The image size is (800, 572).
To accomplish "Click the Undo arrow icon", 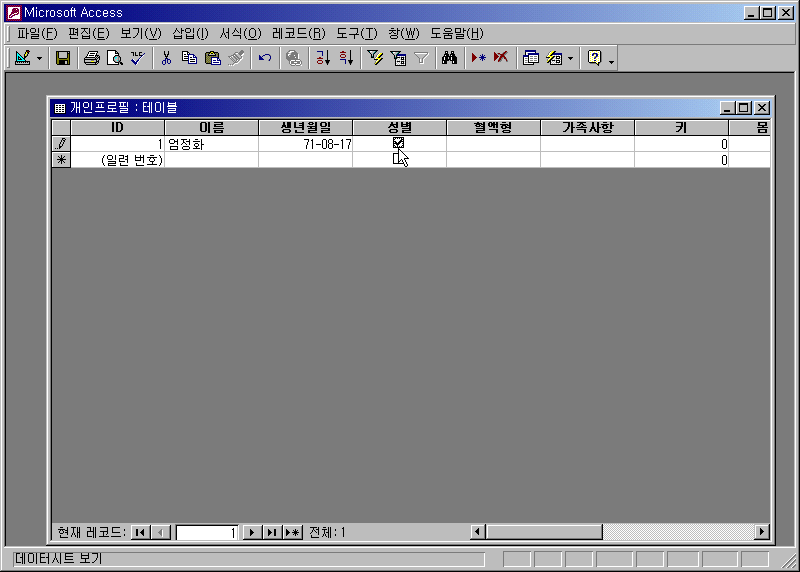I will tap(265, 58).
